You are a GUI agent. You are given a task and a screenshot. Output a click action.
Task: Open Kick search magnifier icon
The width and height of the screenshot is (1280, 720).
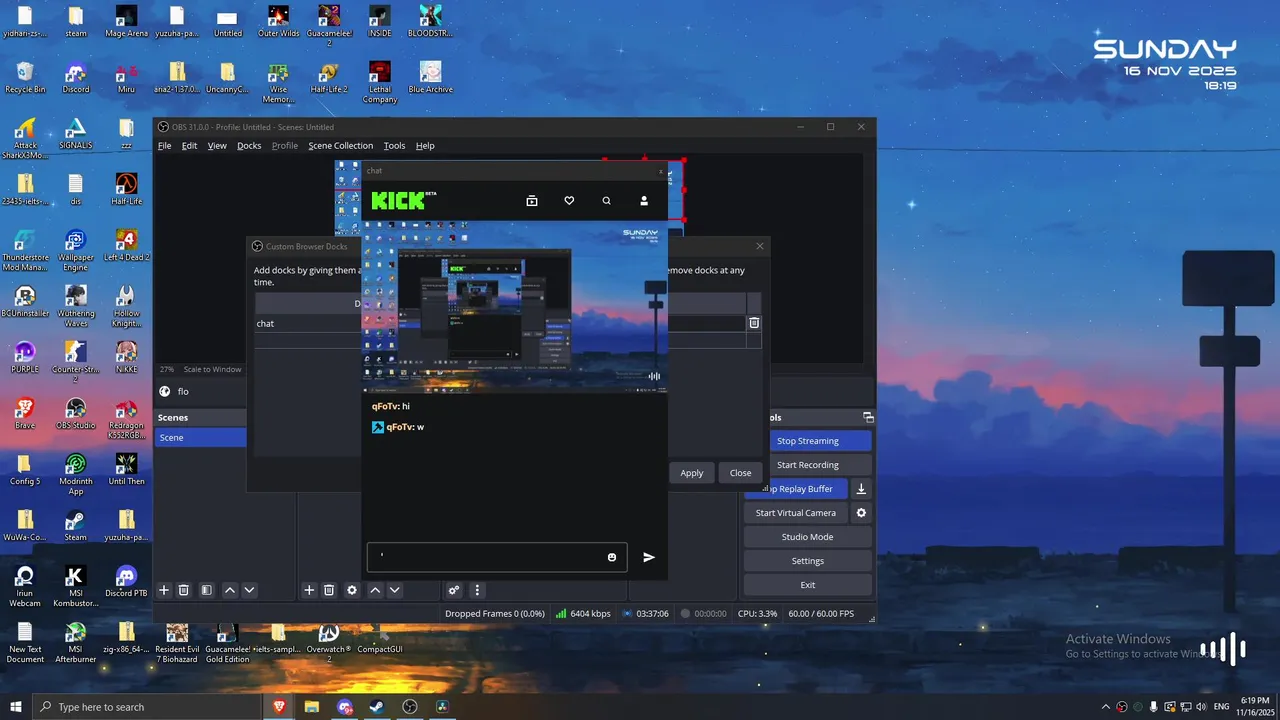[x=606, y=201]
